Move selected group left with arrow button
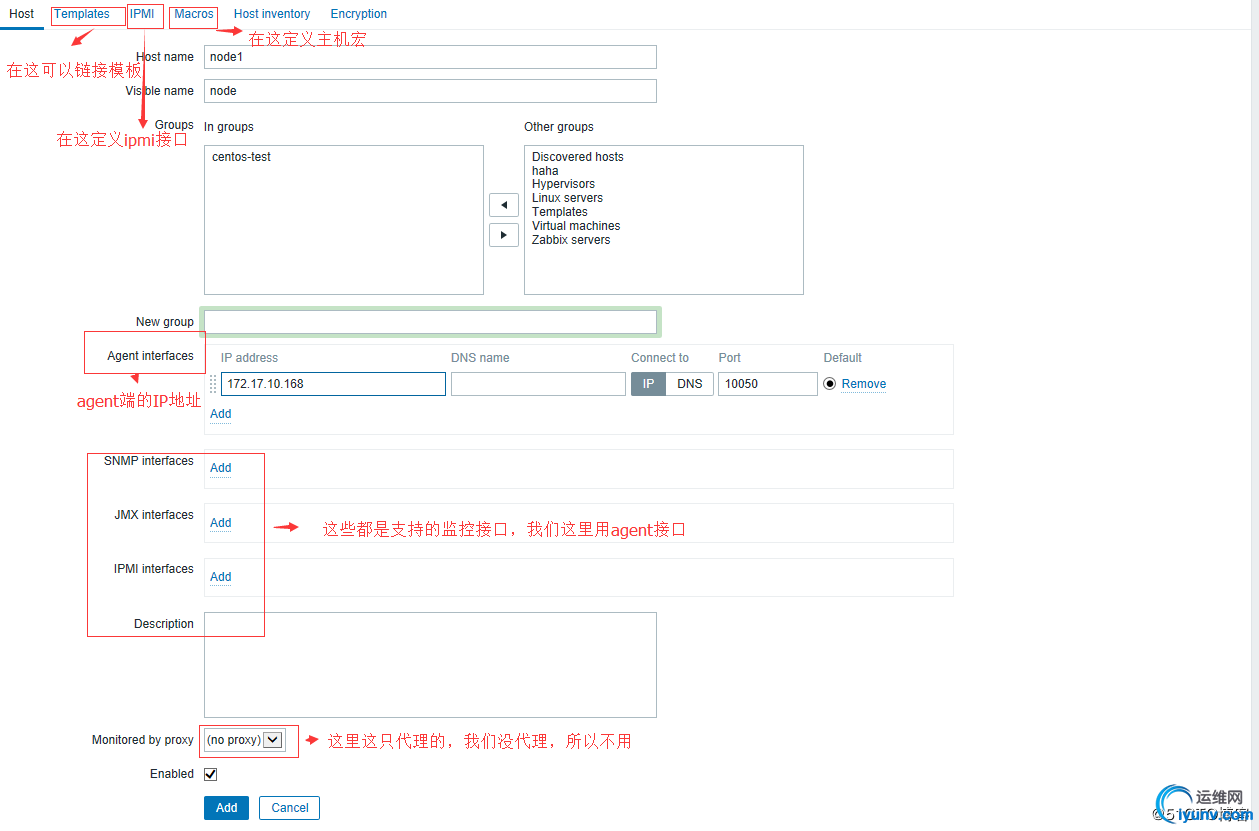Viewport: 1259px width, 831px height. pos(503,205)
